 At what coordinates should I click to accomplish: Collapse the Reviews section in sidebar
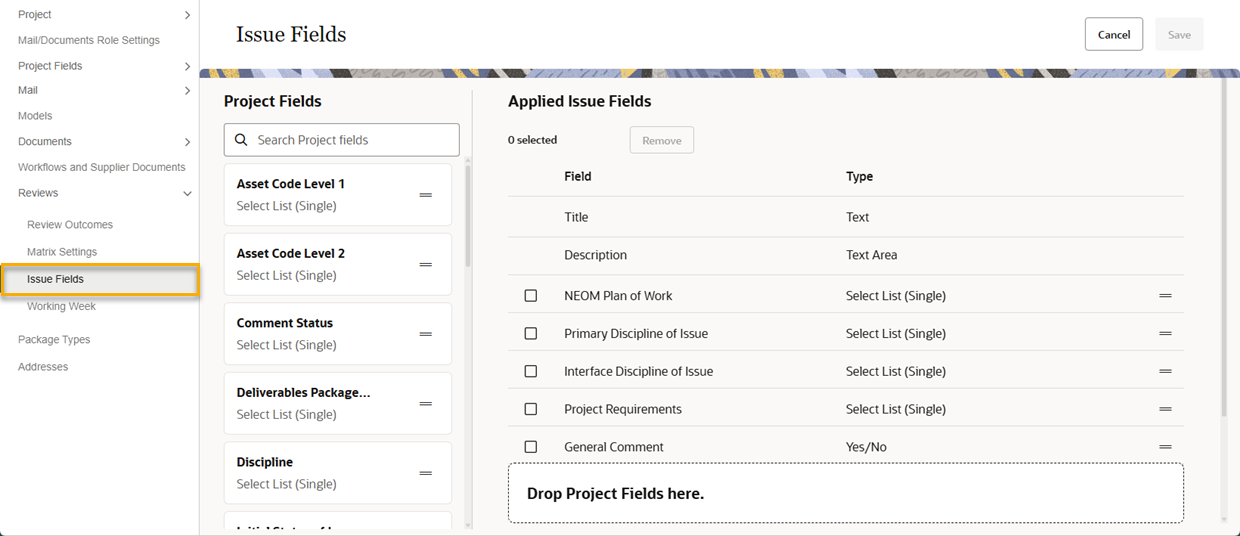pyautogui.click(x=187, y=193)
